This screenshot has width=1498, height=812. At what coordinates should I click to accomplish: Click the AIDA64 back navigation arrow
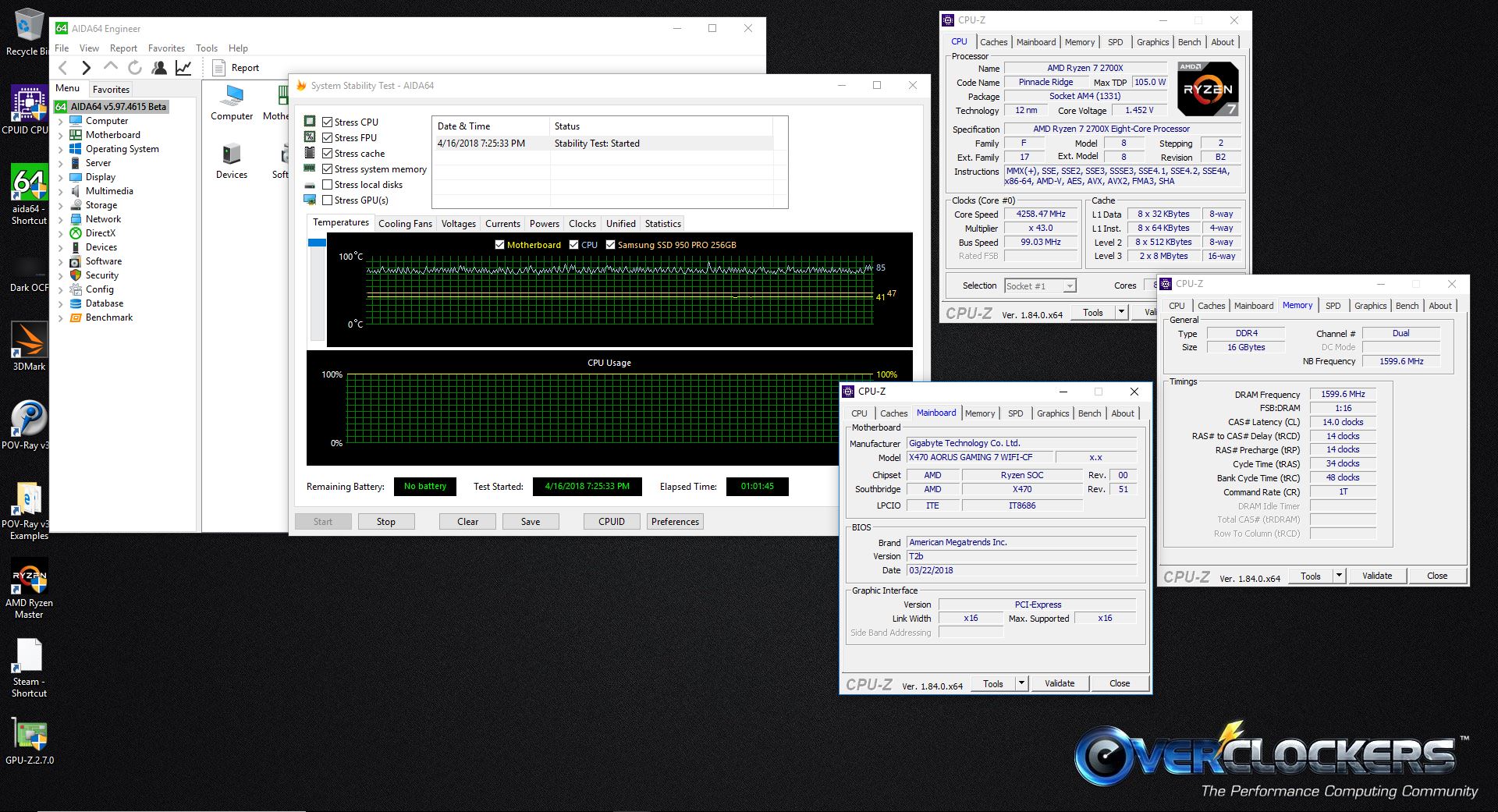coord(63,68)
